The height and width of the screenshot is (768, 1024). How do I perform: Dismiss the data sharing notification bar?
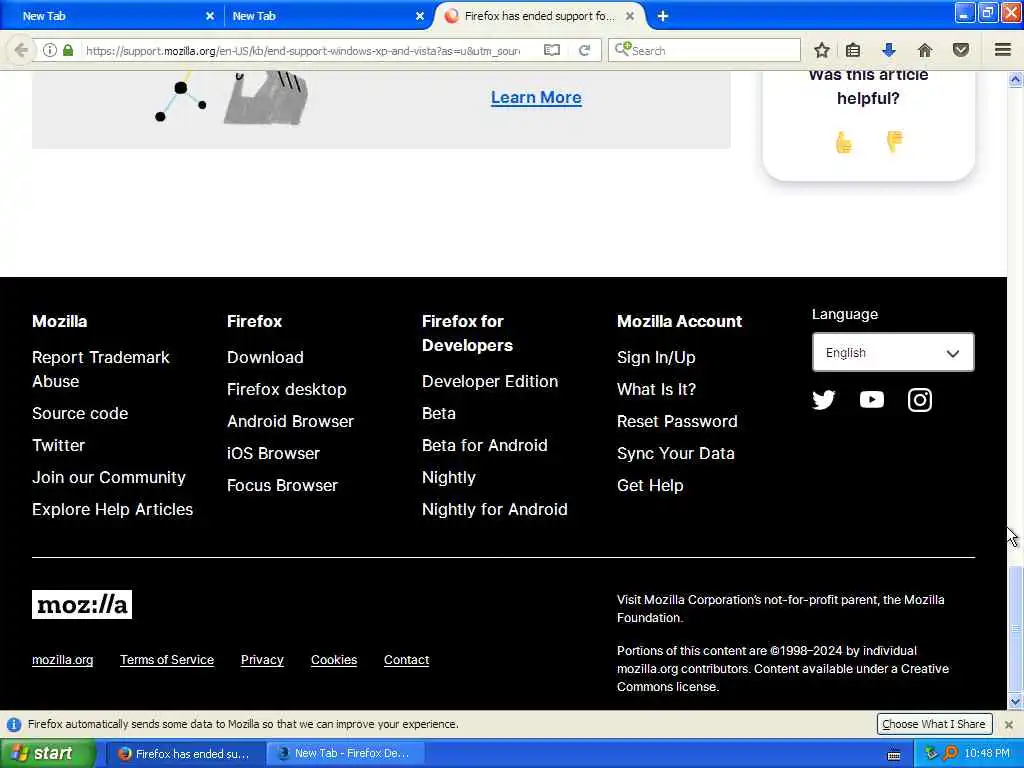1009,725
